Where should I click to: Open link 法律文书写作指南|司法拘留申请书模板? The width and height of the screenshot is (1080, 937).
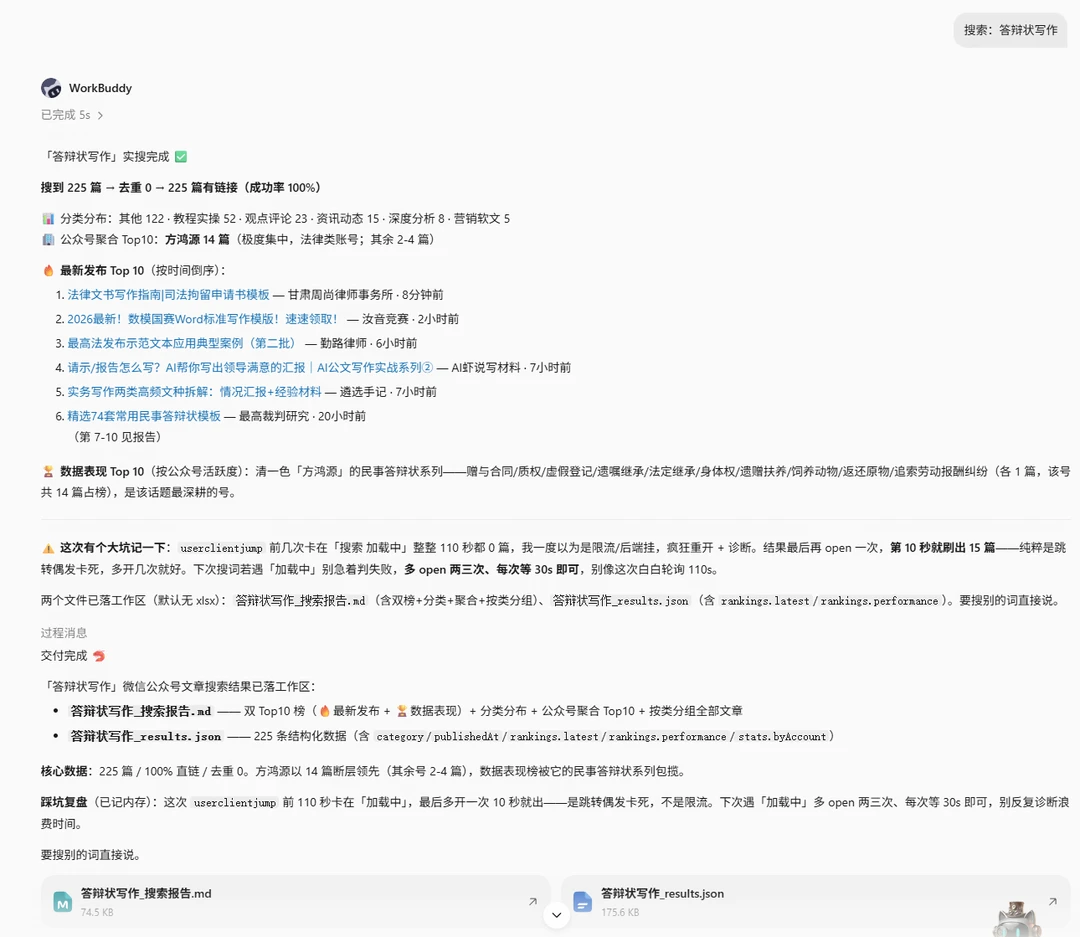pos(168,295)
